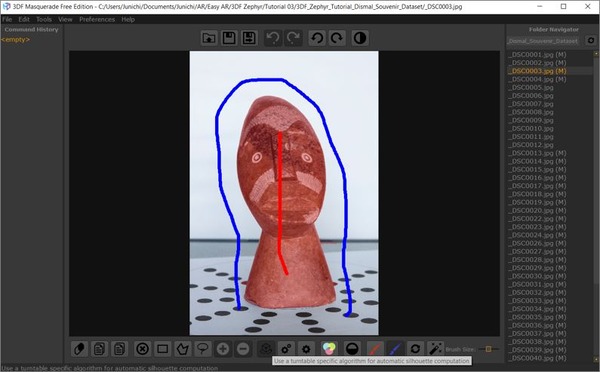600x372 pixels.
Task: Click the plus add-to-selection button
Action: point(223,349)
